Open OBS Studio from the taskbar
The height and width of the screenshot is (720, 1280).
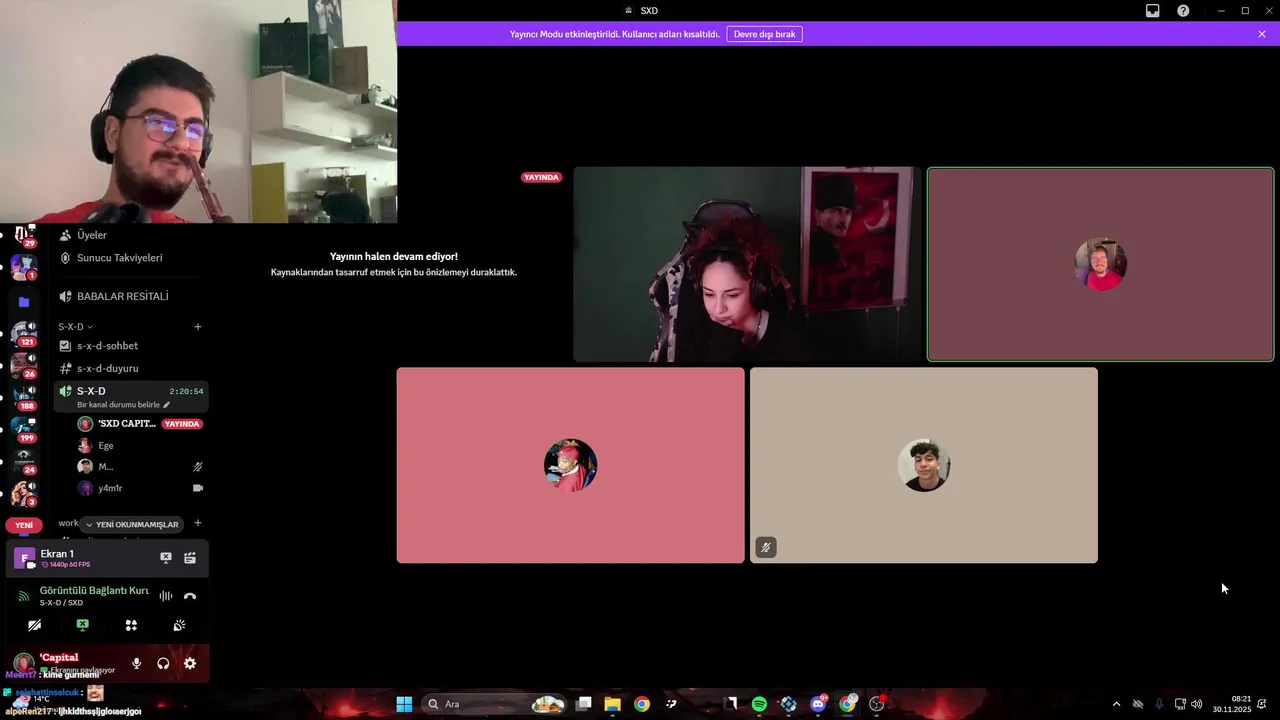click(877, 704)
